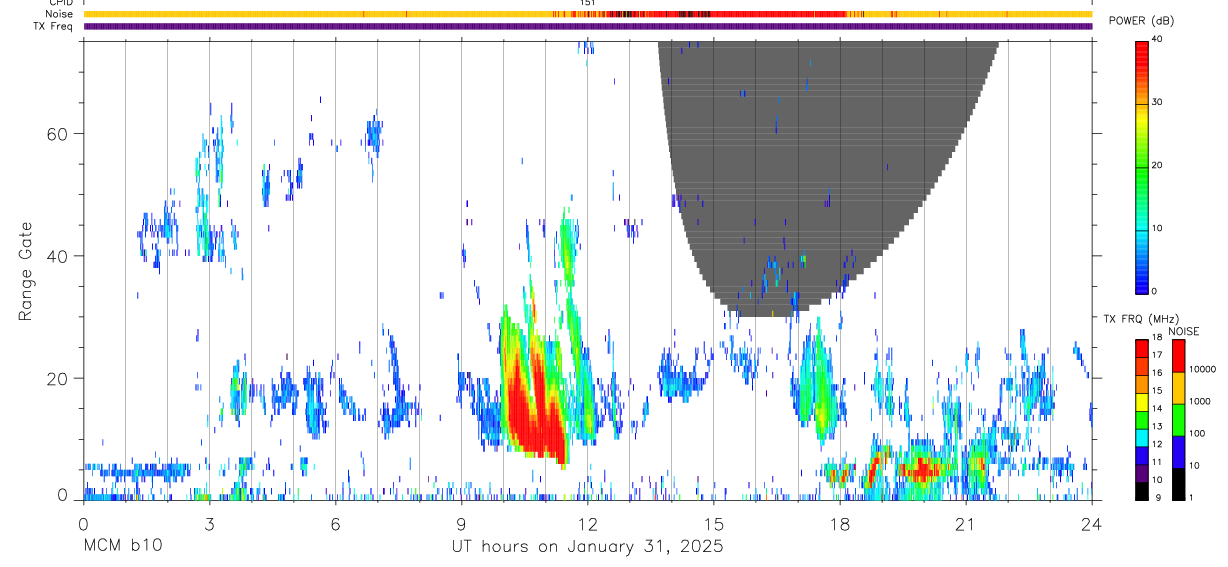The image size is (1228, 567).
Task: Click hour 24 on the UT hours axis
Action: (1092, 524)
